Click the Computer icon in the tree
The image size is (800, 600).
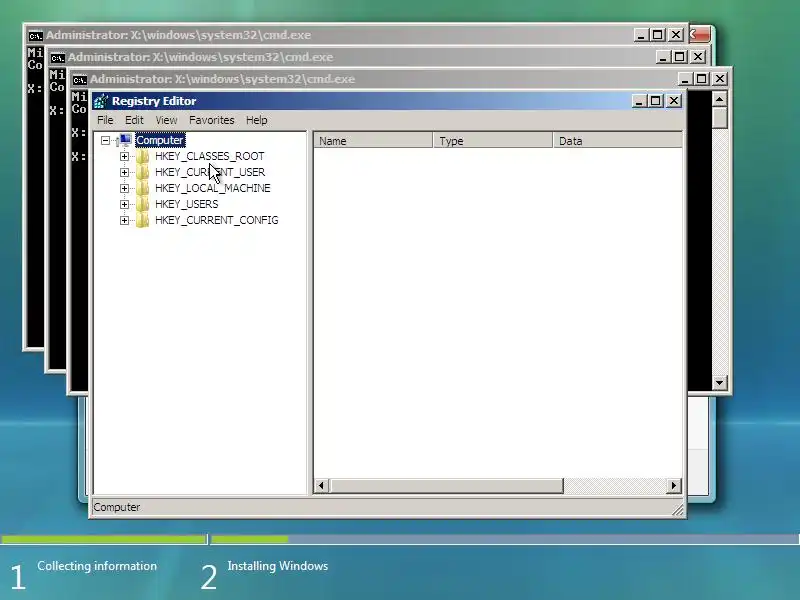tap(125, 140)
